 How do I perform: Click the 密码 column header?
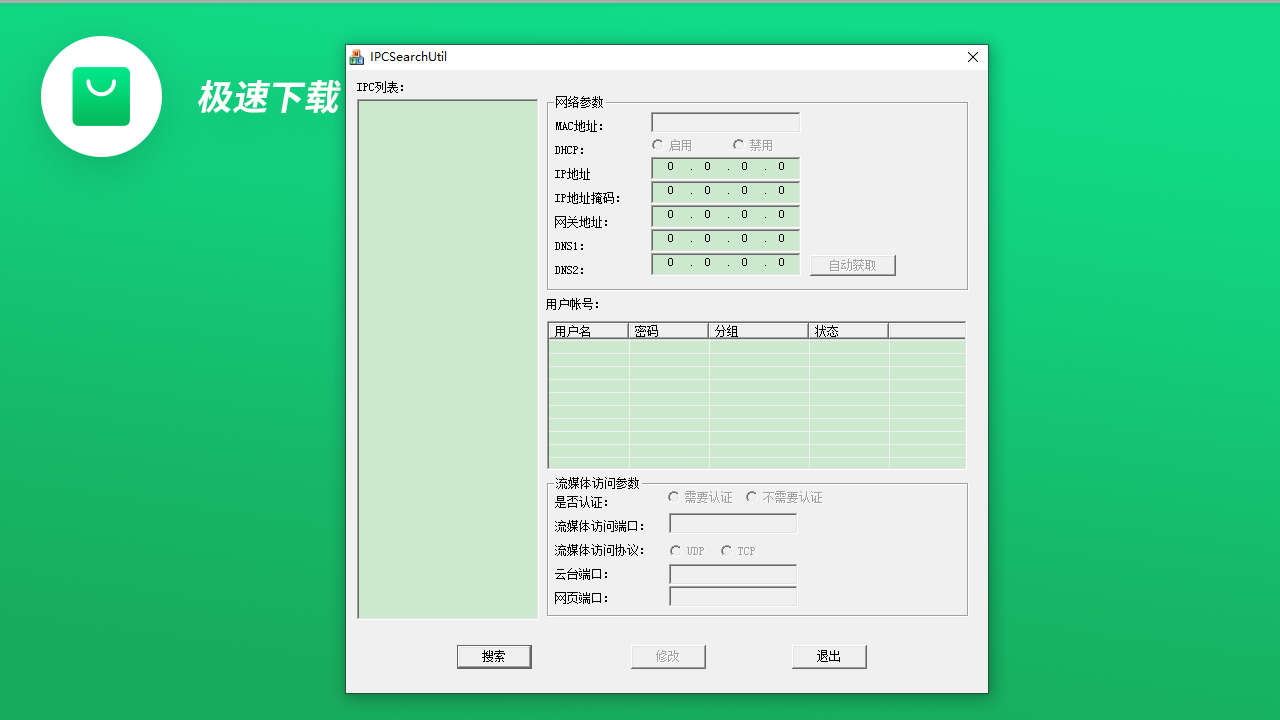(x=668, y=331)
